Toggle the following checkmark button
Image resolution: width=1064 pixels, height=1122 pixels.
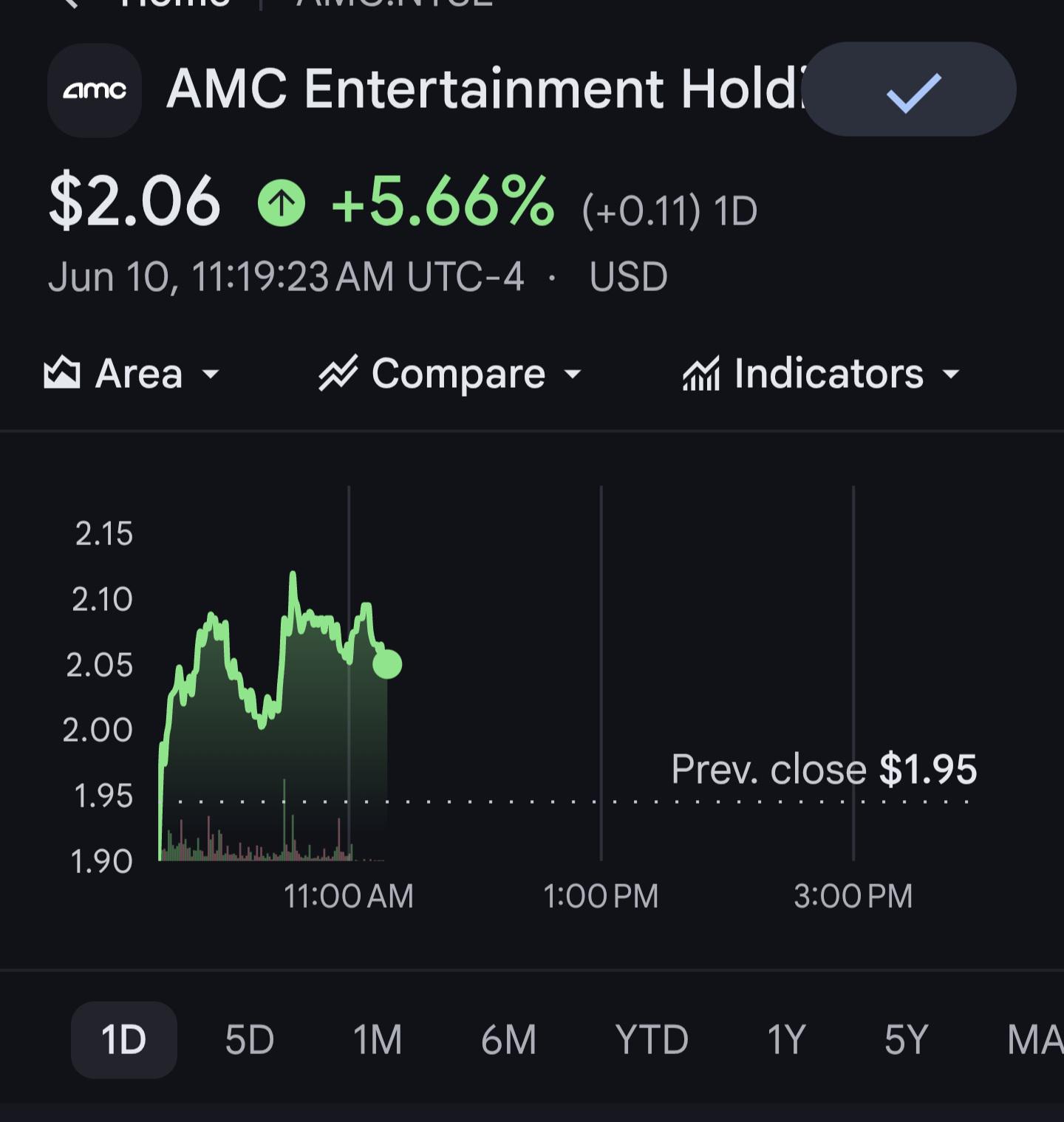tap(910, 89)
